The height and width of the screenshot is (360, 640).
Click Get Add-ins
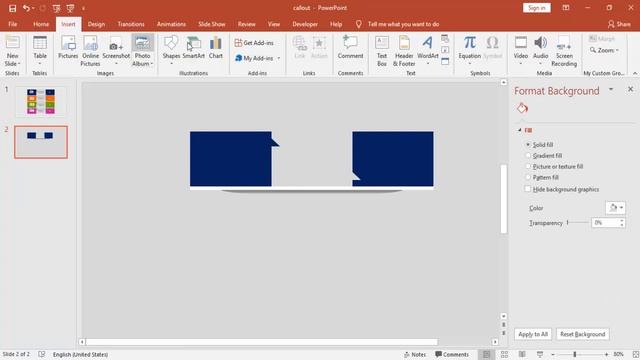tap(254, 43)
